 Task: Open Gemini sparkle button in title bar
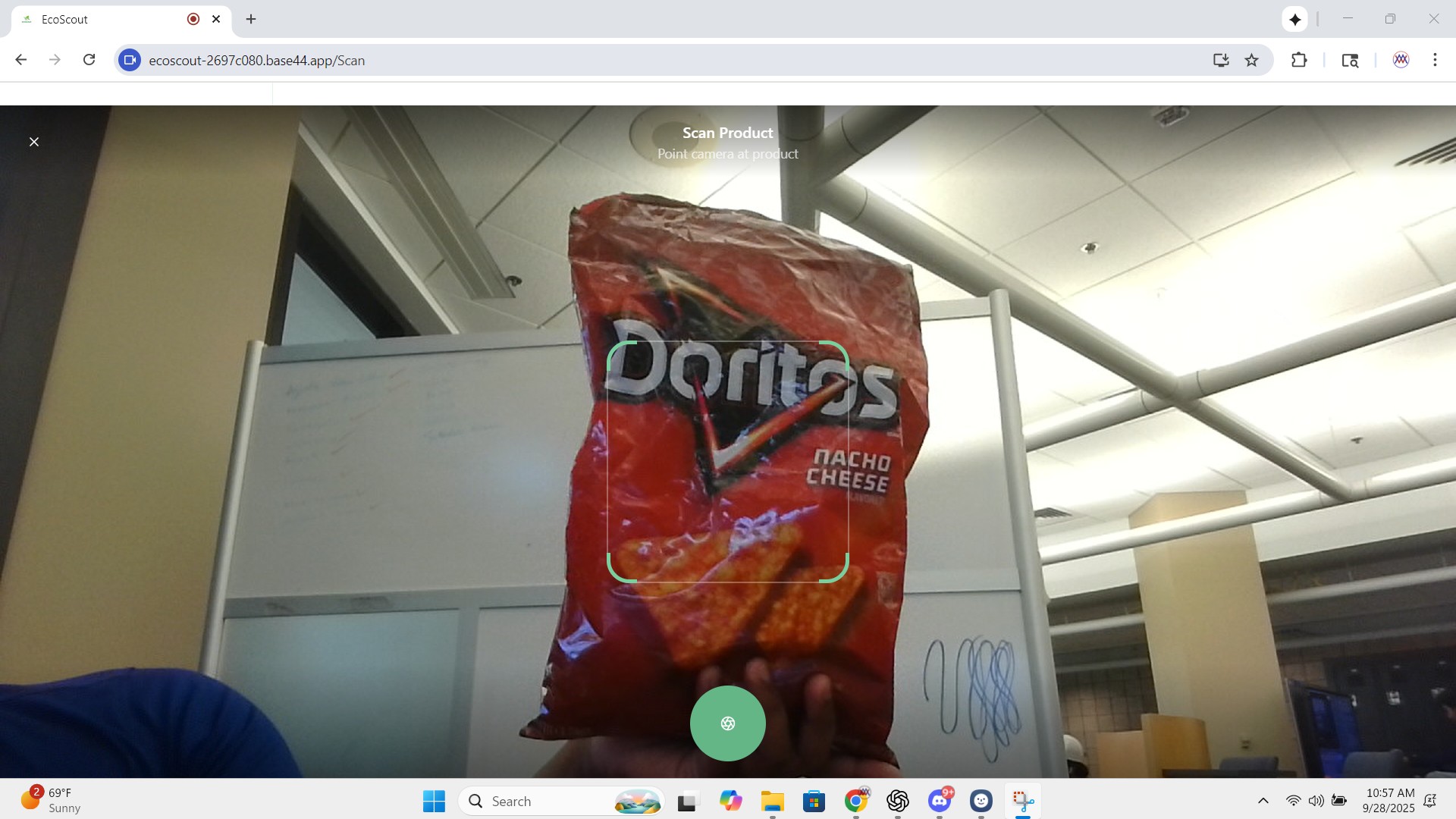(x=1294, y=20)
